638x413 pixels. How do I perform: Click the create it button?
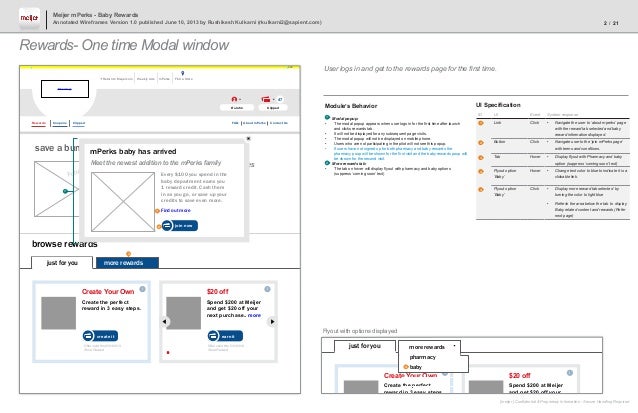click(x=100, y=336)
